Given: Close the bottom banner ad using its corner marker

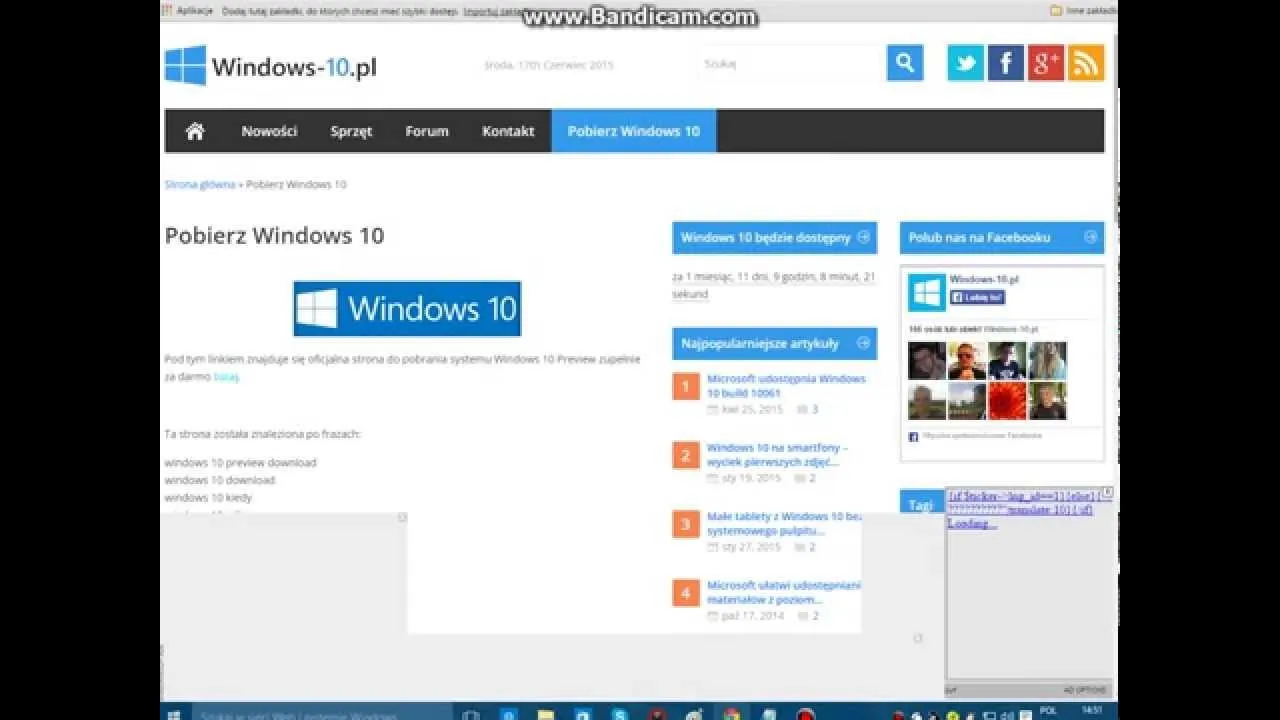Looking at the screenshot, I should pyautogui.click(x=917, y=637).
